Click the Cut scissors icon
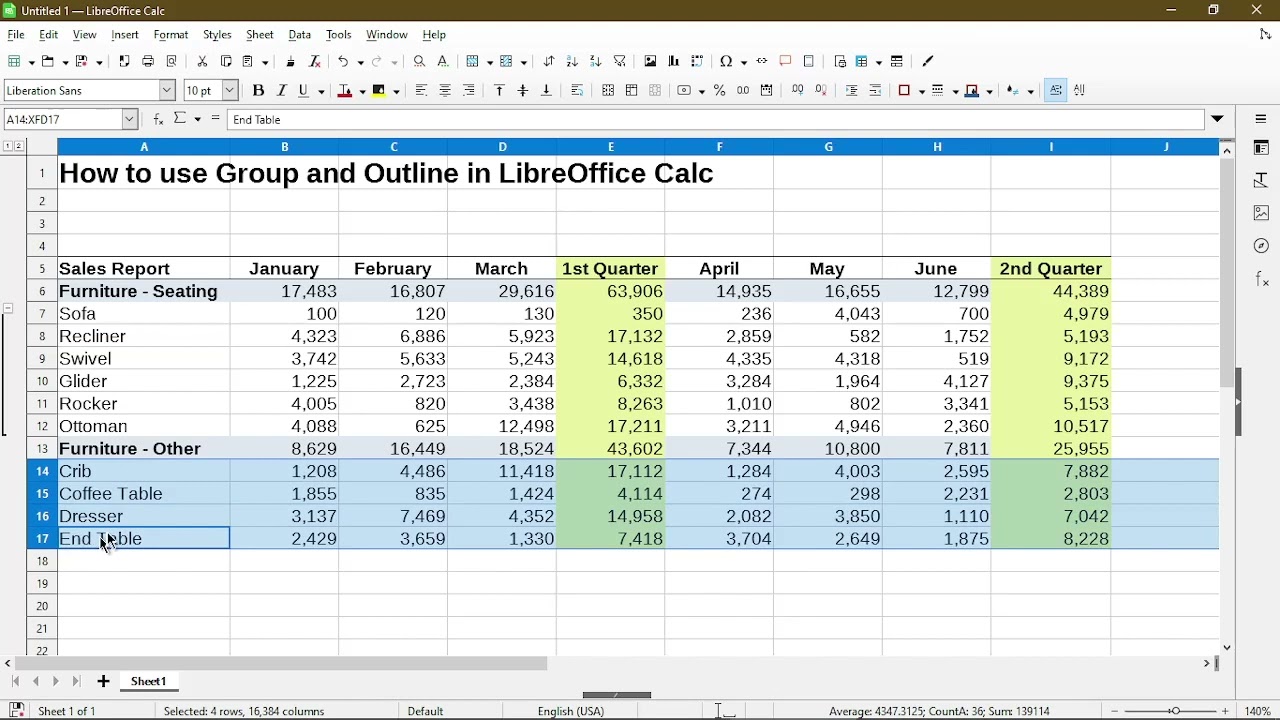The height and width of the screenshot is (720, 1280). [202, 62]
